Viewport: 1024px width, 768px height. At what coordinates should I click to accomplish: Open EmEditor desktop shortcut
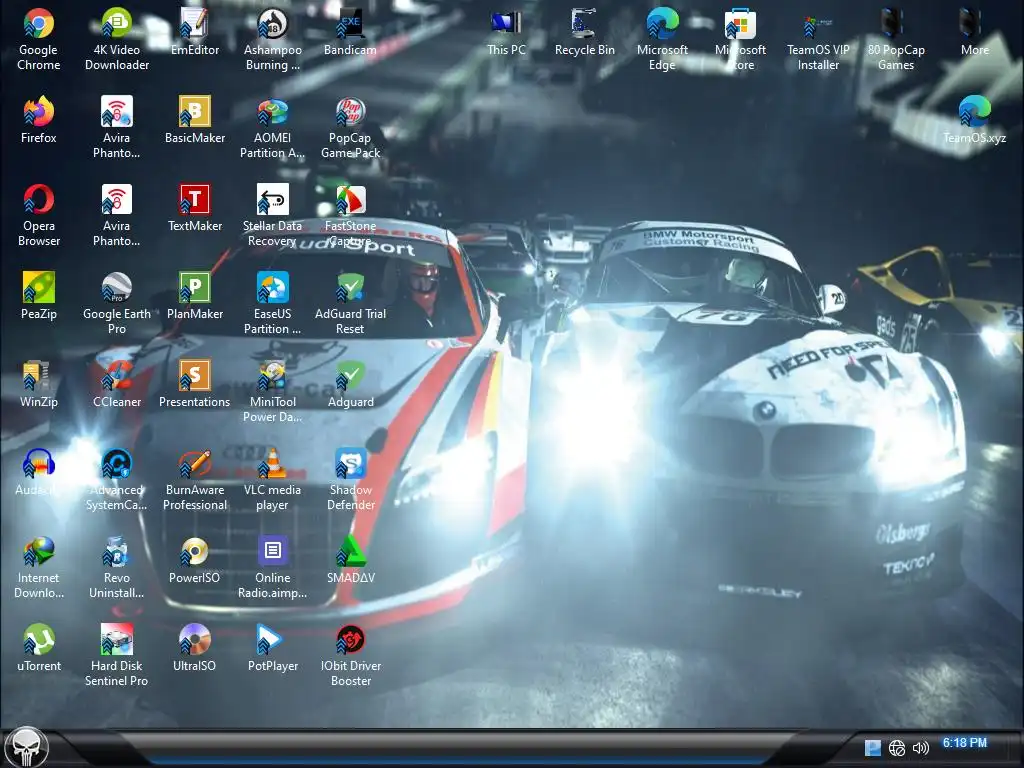click(194, 24)
